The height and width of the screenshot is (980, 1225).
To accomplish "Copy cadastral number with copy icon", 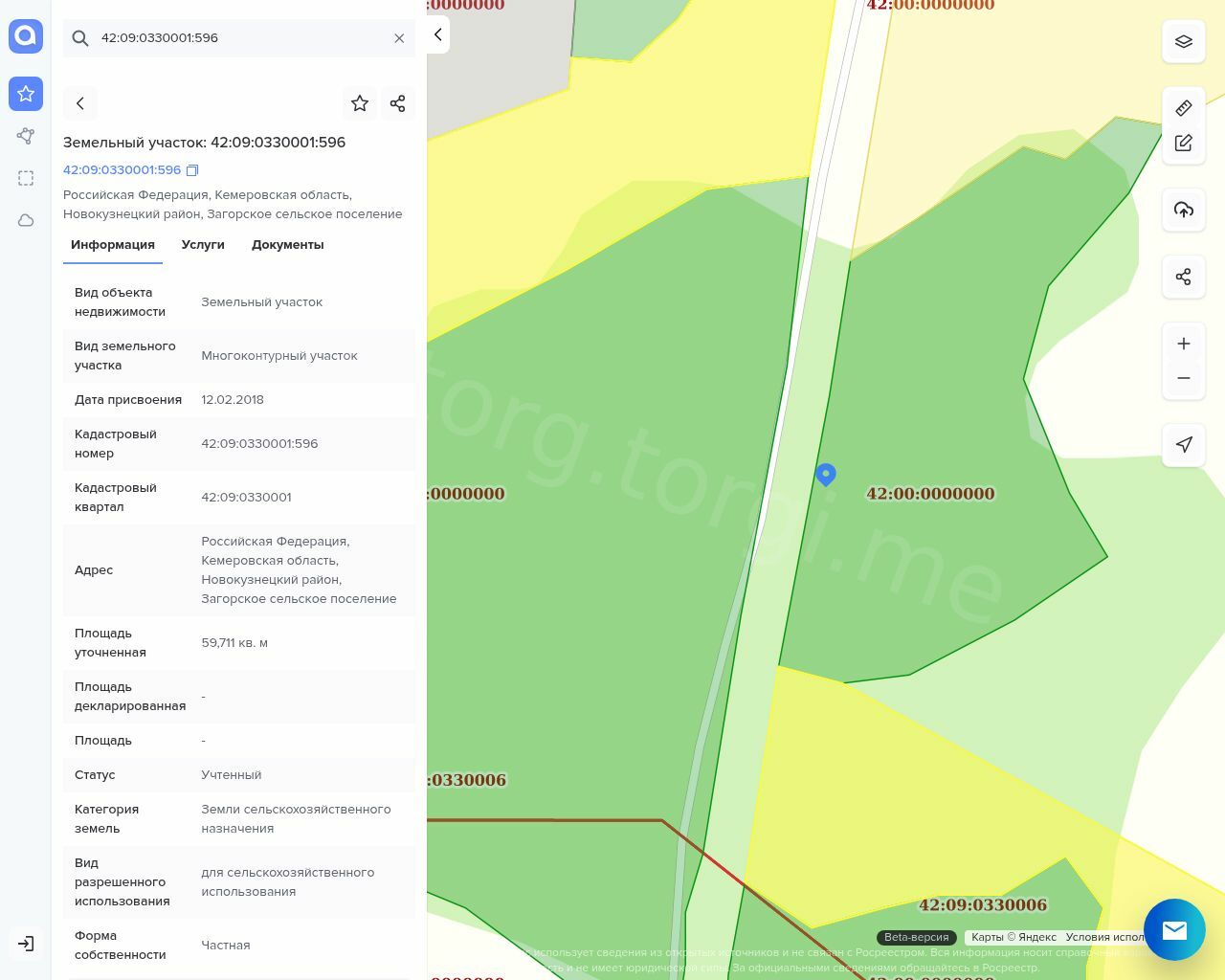I will 192,170.
